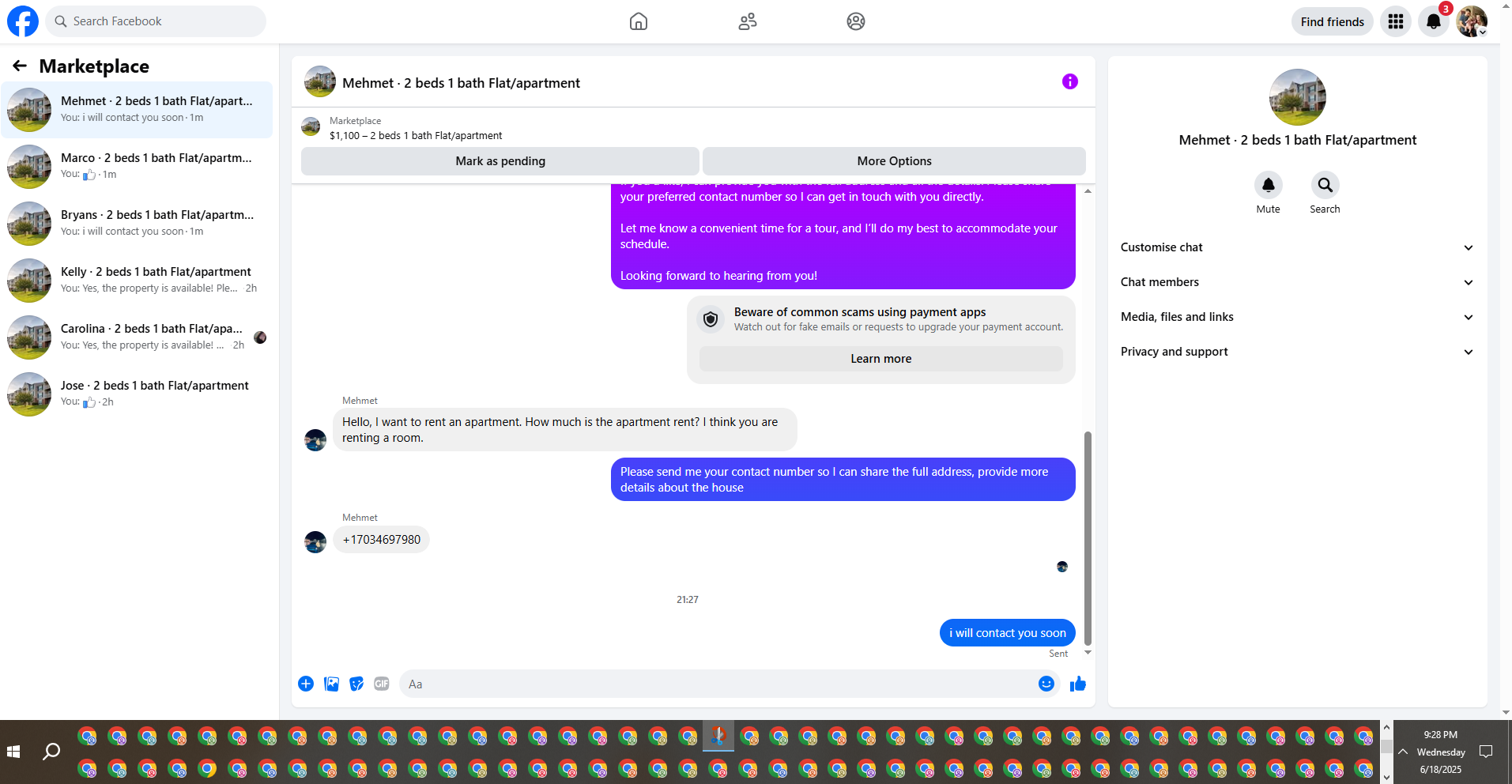Click the chat scrollbar thumb
The image size is (1512, 784).
coord(1088,538)
